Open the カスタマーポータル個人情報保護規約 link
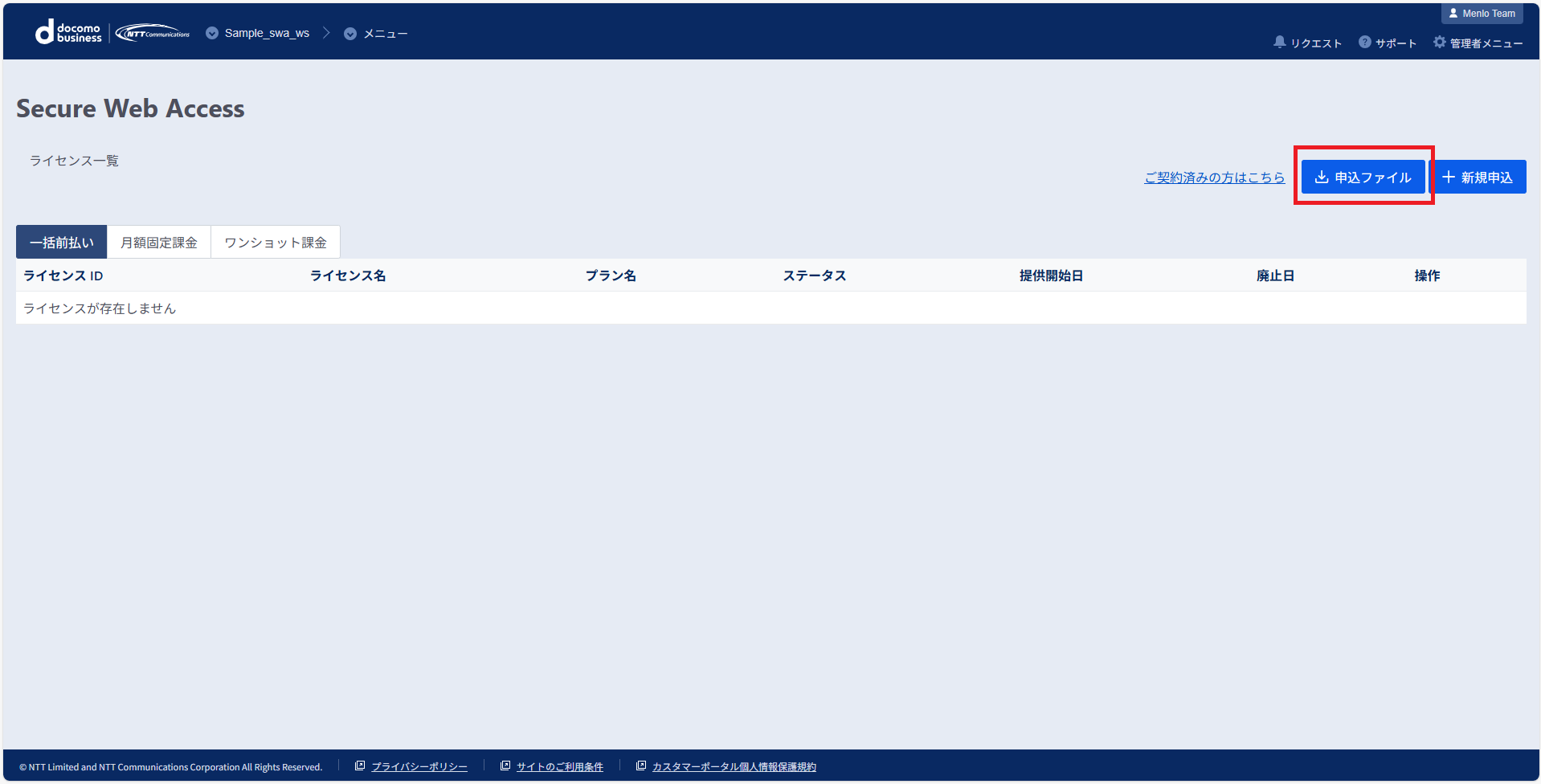This screenshot has height=784, width=1541. (x=734, y=767)
